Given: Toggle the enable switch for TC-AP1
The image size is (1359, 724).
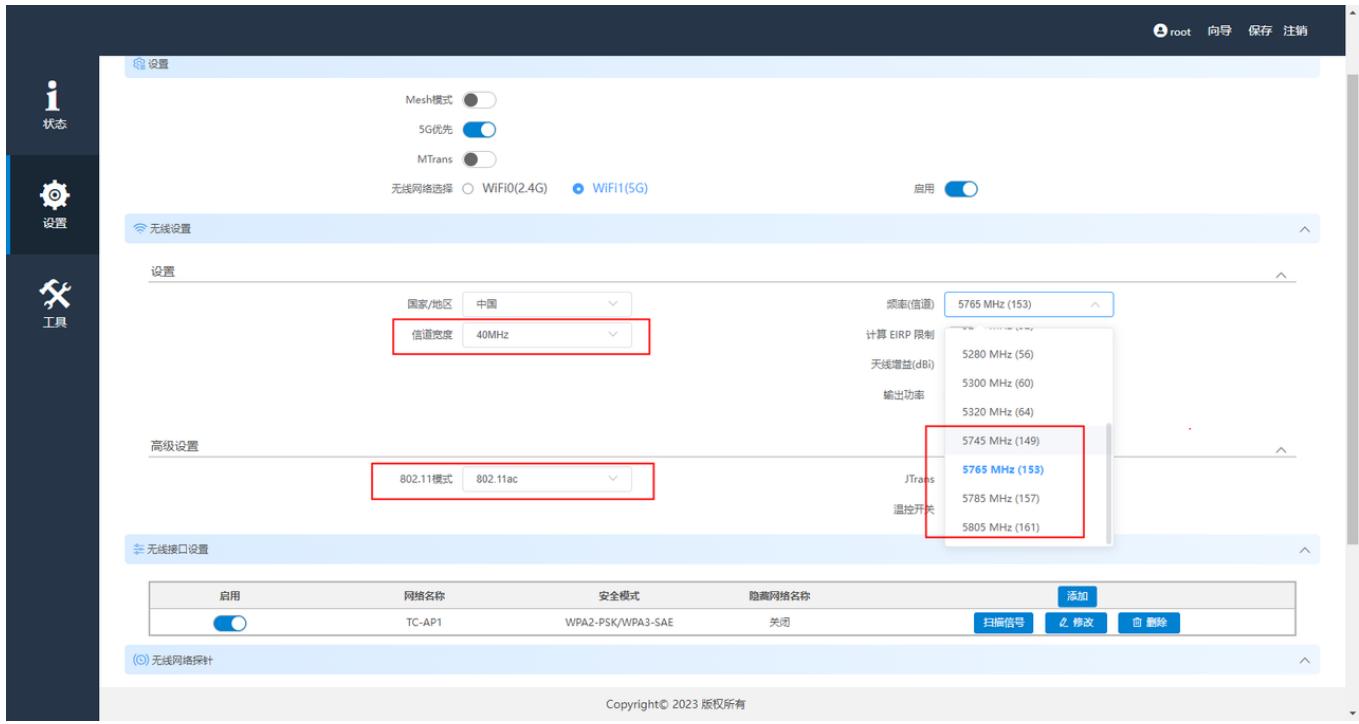Looking at the screenshot, I should [230, 623].
